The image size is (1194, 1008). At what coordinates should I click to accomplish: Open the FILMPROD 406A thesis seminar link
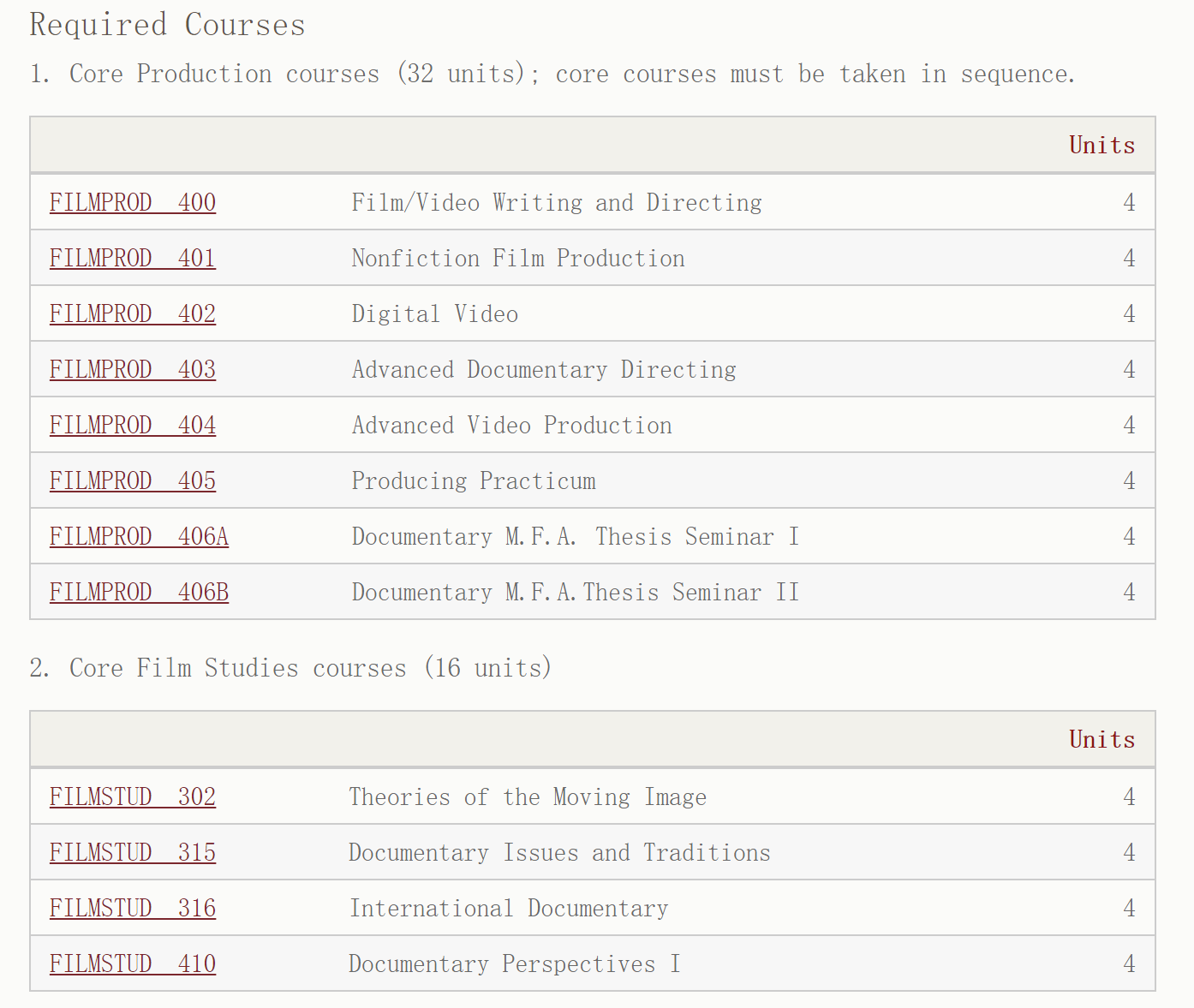139,537
